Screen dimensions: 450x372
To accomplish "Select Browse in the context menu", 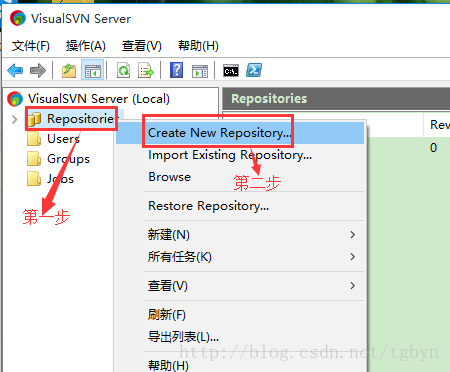I will point(240,177).
